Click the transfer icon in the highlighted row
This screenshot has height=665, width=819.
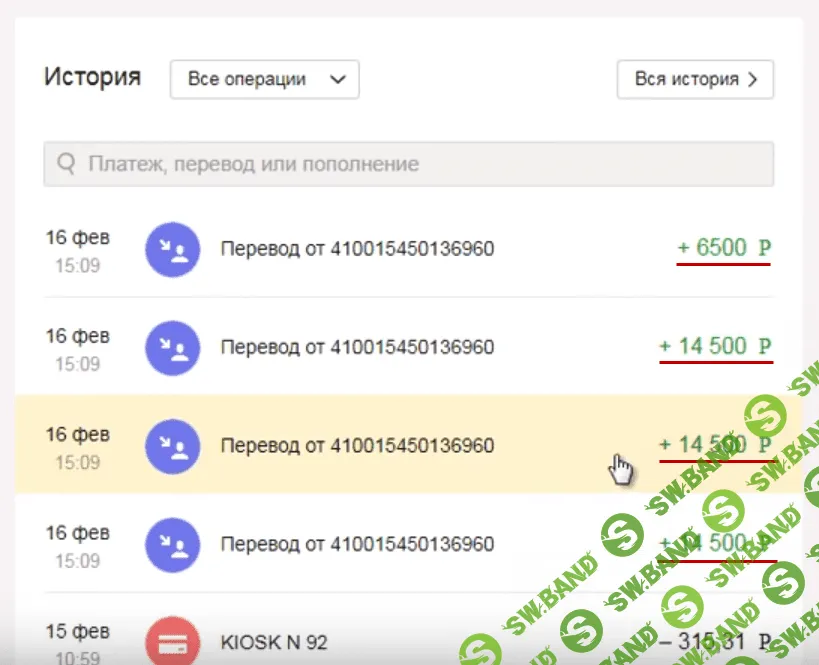pyautogui.click(x=172, y=445)
